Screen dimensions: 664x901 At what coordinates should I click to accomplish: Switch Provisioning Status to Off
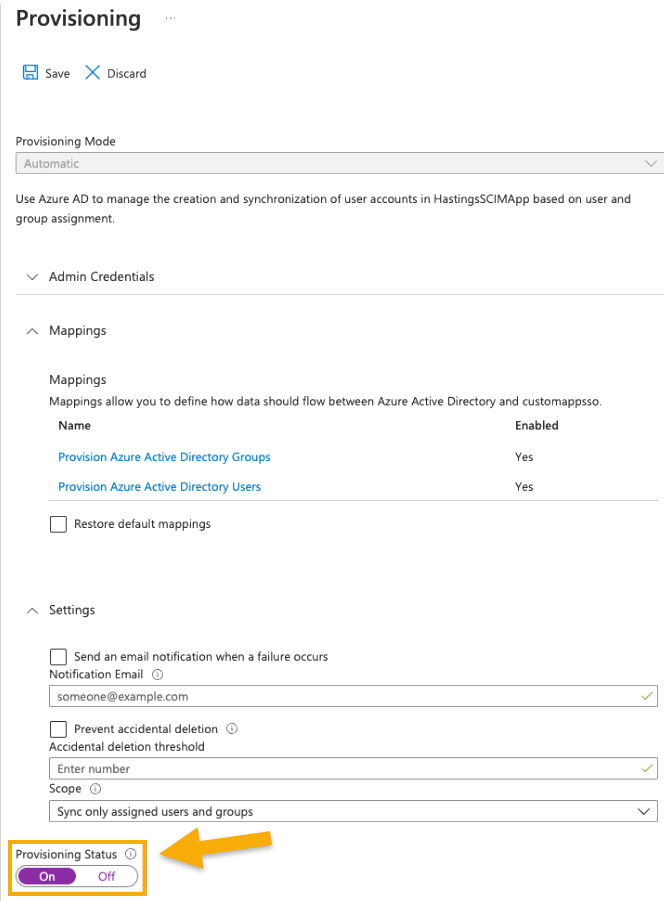106,876
